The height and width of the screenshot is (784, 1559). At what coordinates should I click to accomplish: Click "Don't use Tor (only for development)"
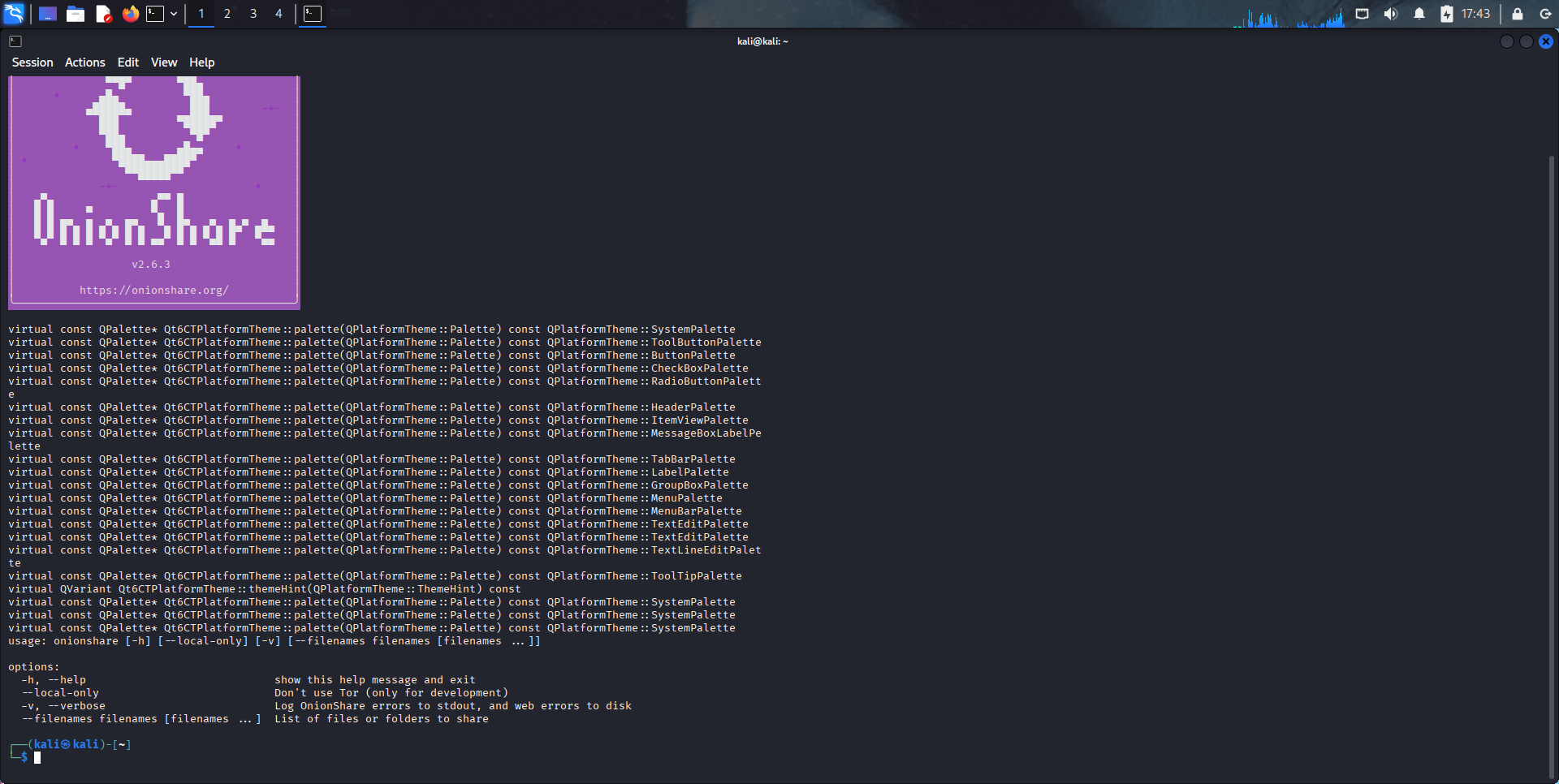coord(391,693)
